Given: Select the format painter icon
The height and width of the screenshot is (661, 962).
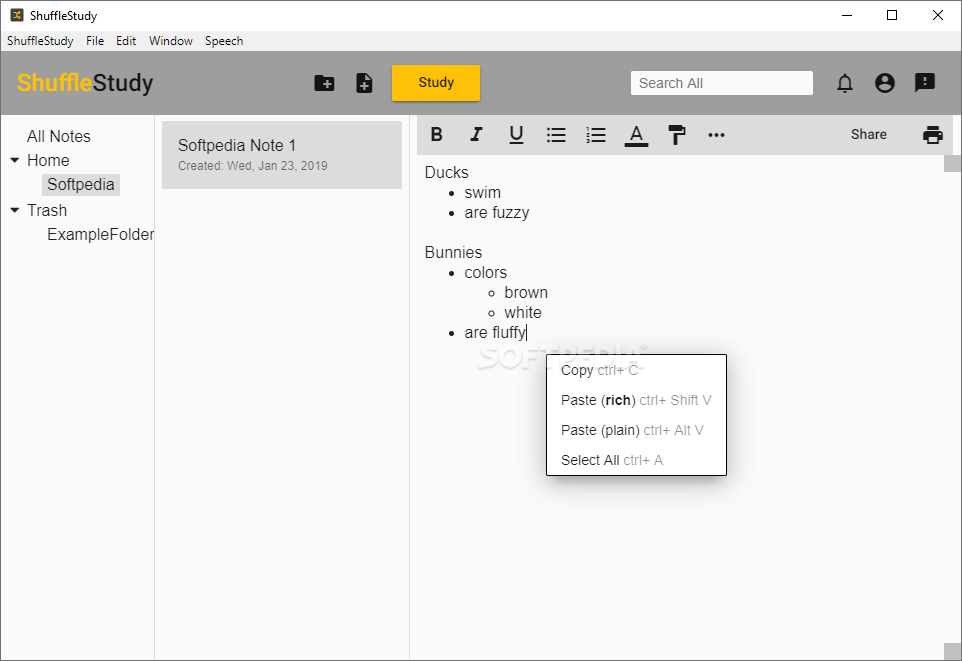Looking at the screenshot, I should point(676,135).
